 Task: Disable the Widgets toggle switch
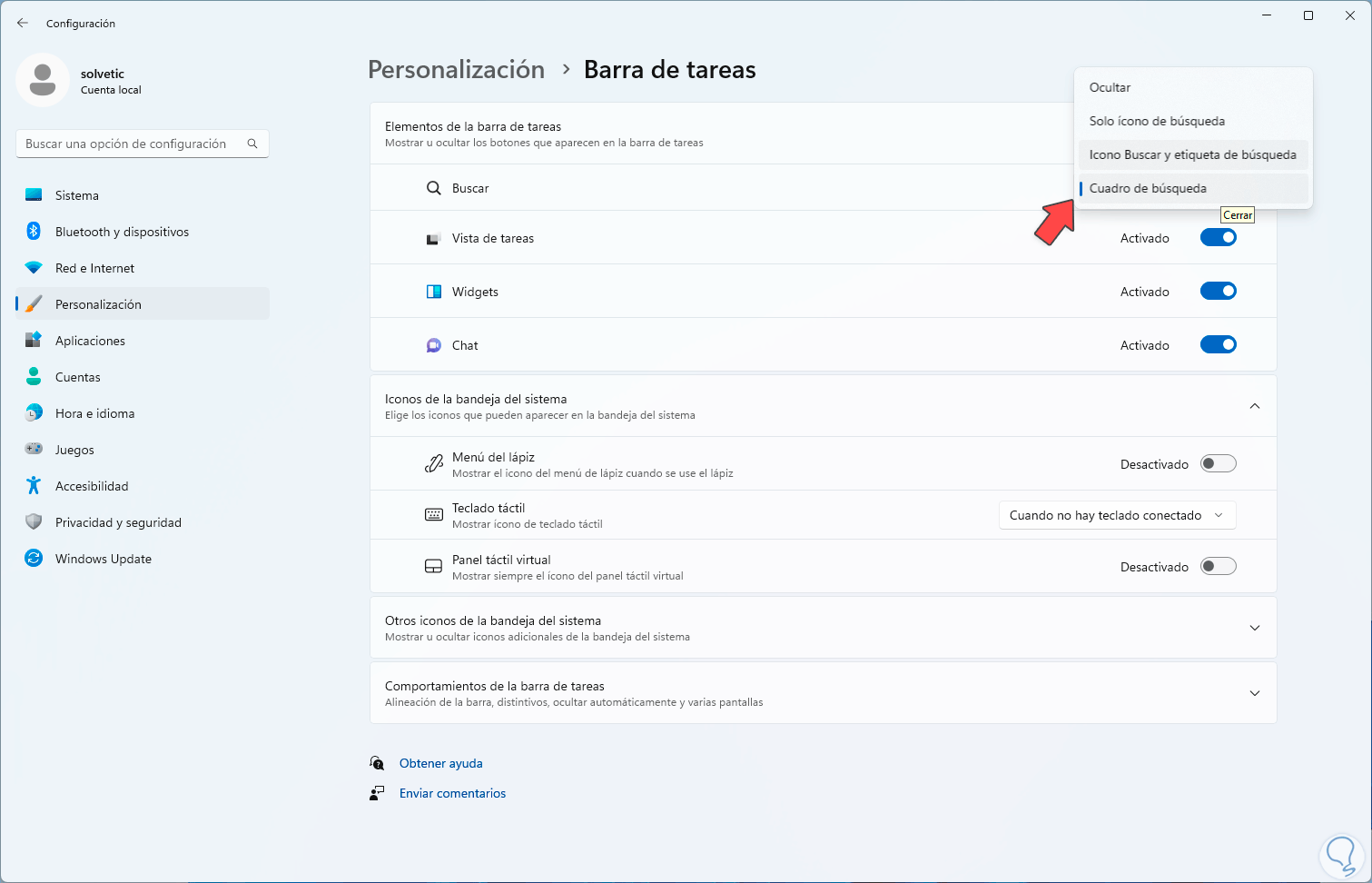pyautogui.click(x=1218, y=292)
